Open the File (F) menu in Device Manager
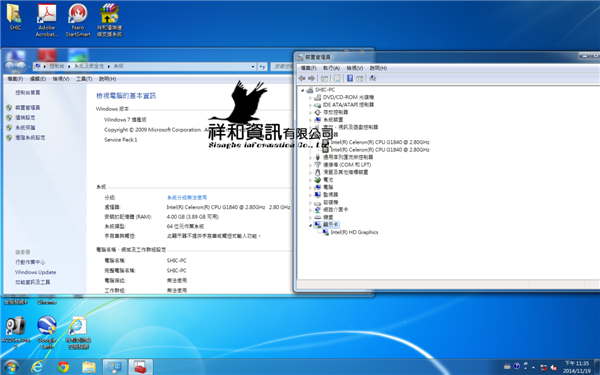The width and height of the screenshot is (600, 375). [308, 68]
